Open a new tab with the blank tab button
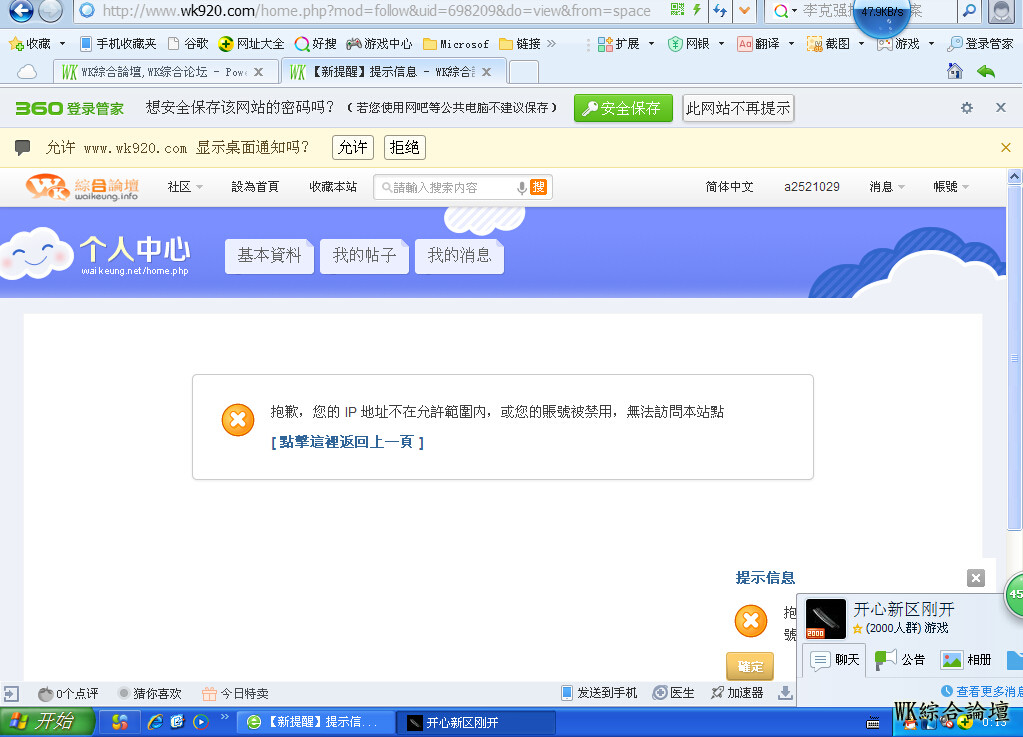1023x737 pixels. (x=523, y=72)
